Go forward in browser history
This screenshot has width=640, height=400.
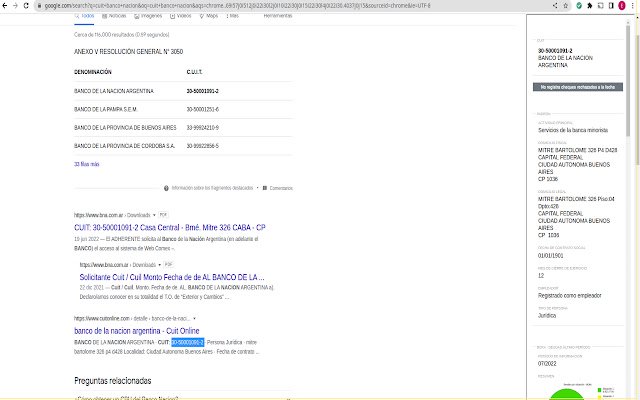pyautogui.click(x=16, y=6)
